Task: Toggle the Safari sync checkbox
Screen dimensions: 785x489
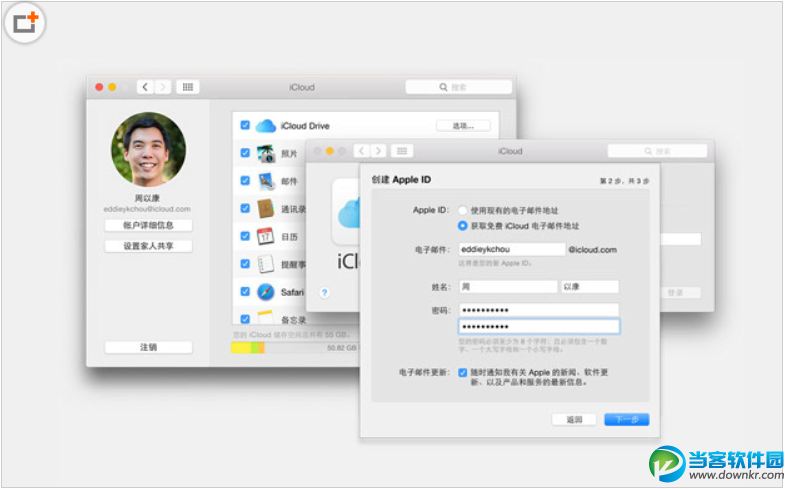Action: (245, 292)
